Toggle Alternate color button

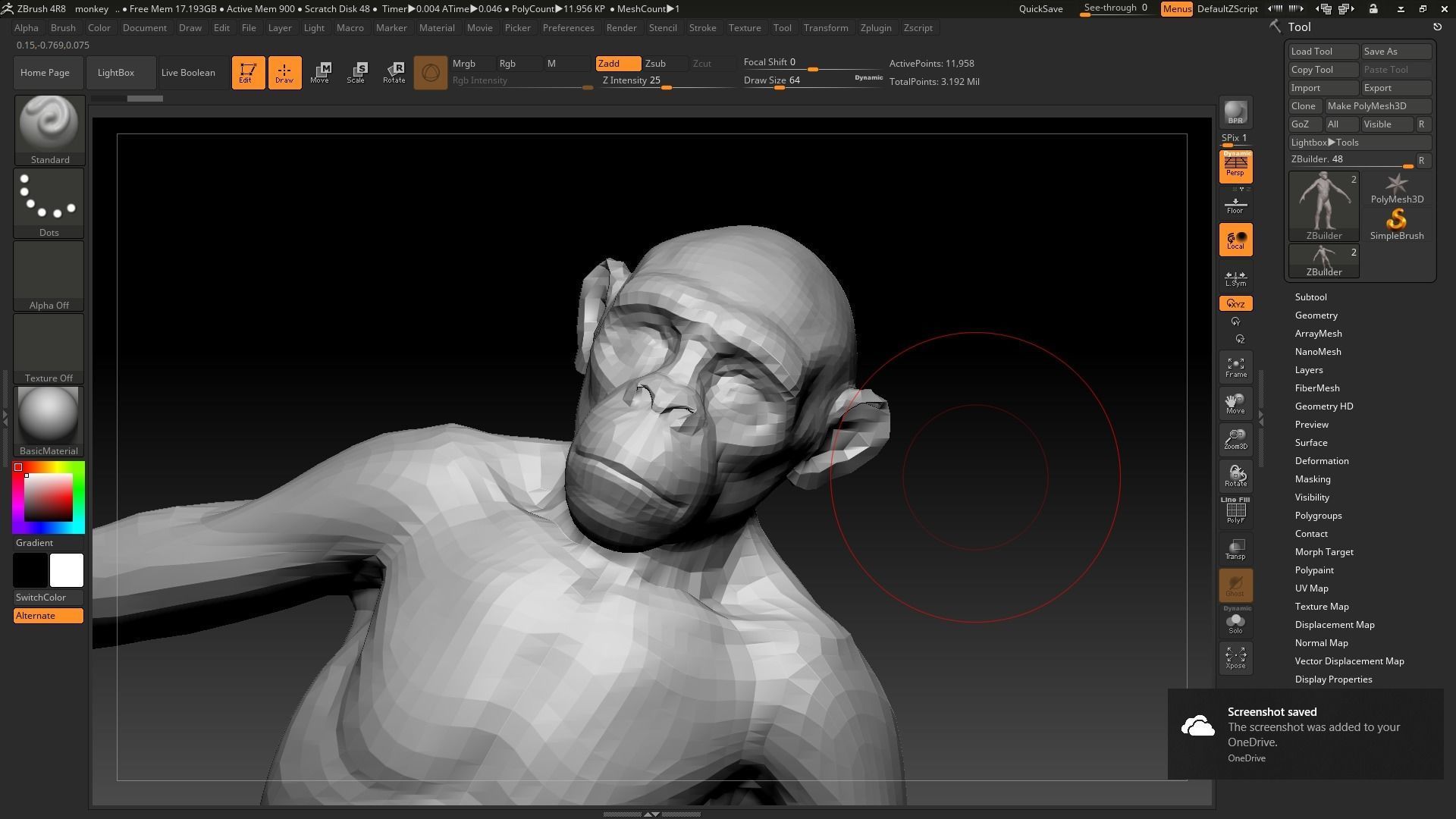tap(49, 616)
